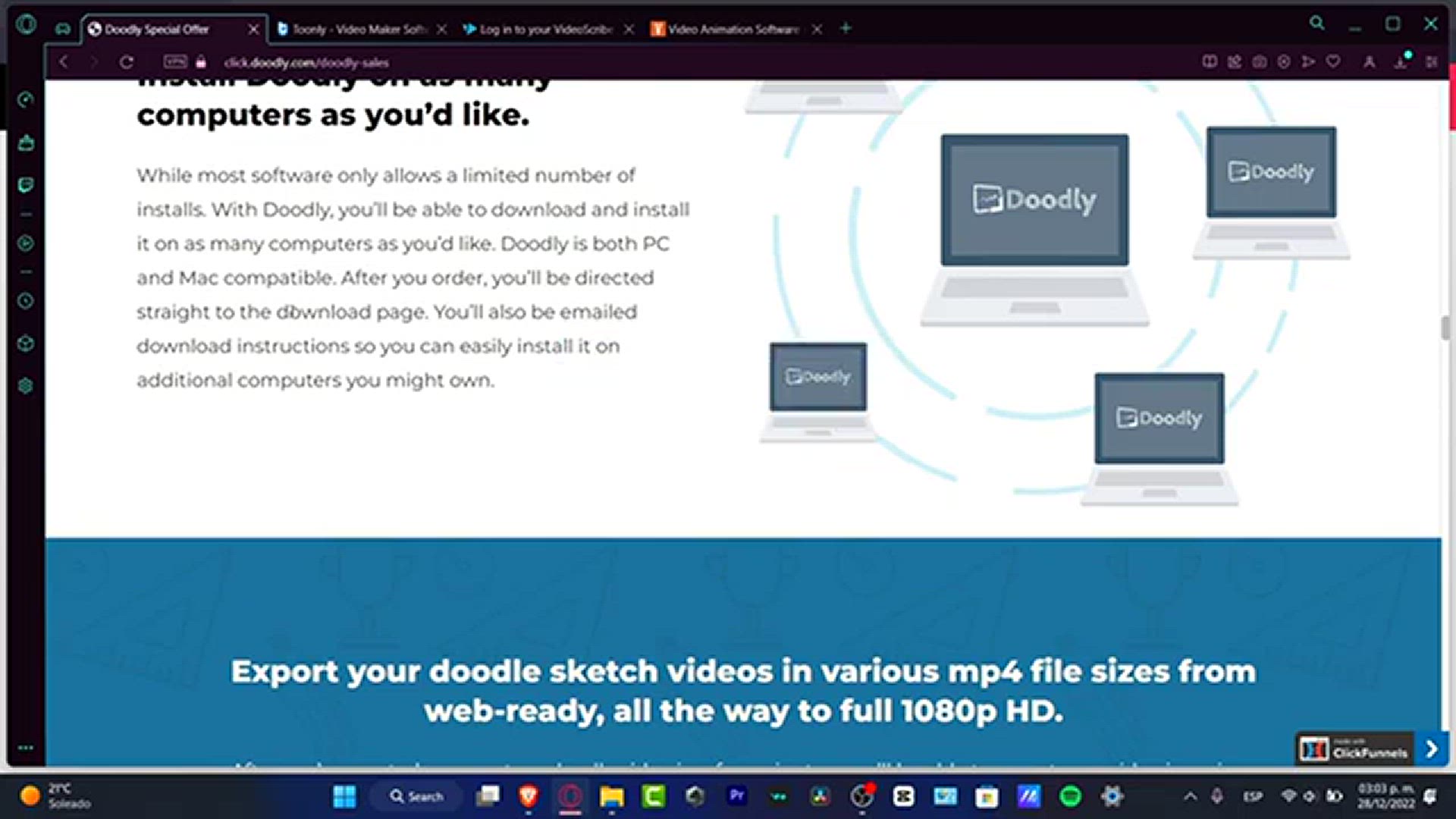1456x819 pixels.
Task: Open the tab search magnifier icon
Action: [1317, 24]
